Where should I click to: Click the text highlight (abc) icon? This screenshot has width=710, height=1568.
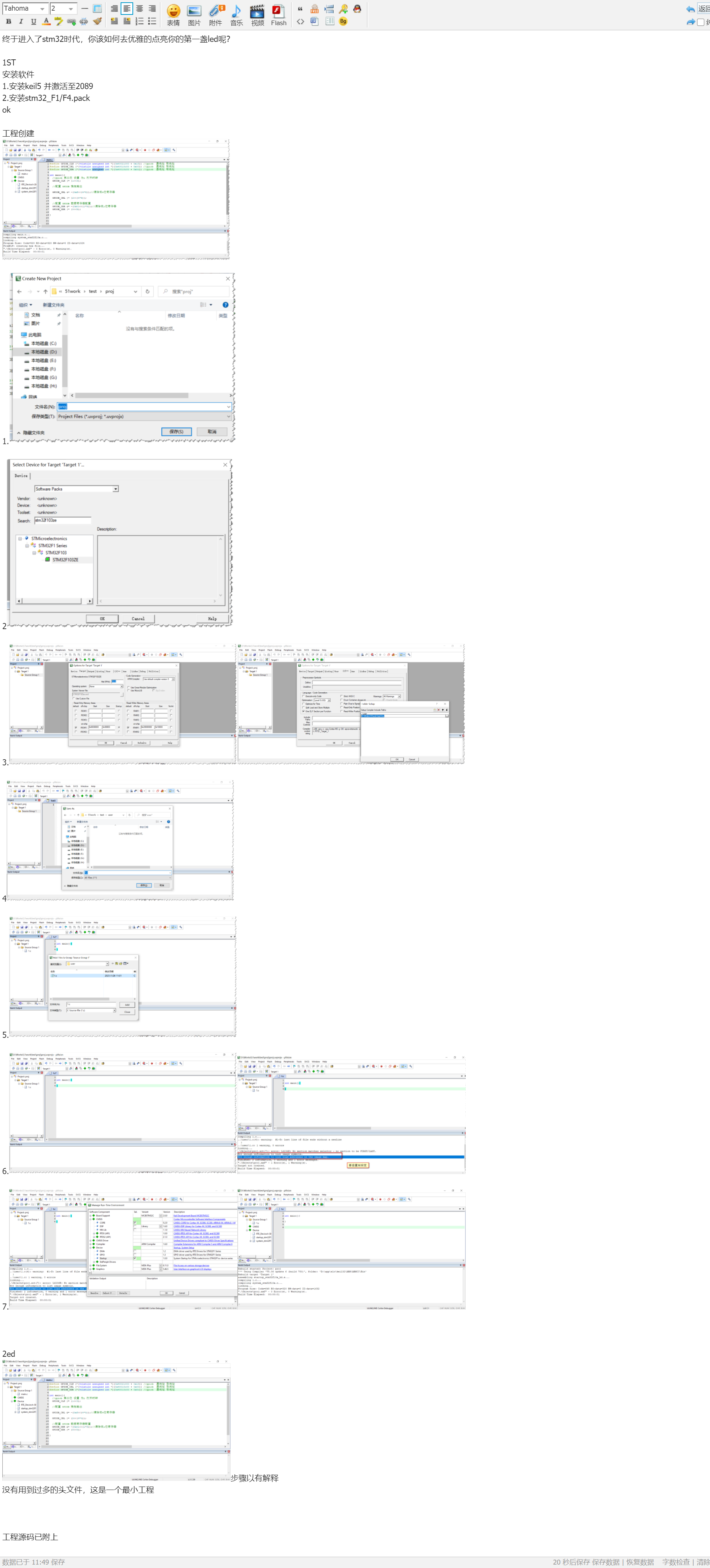59,21
